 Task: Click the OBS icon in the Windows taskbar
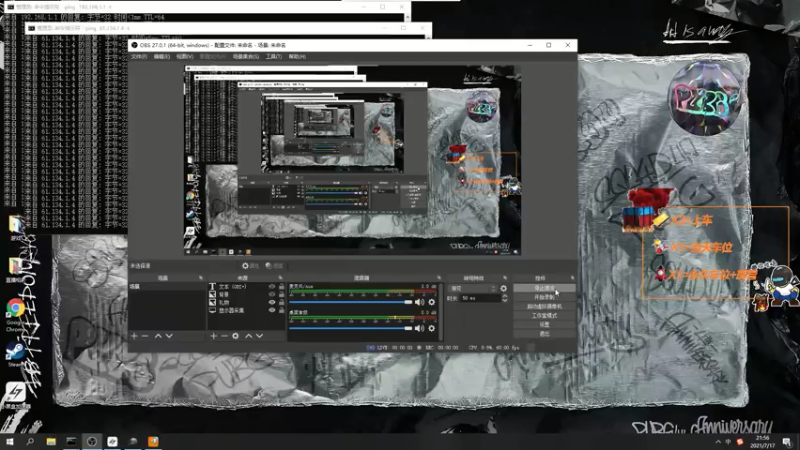pos(92,441)
